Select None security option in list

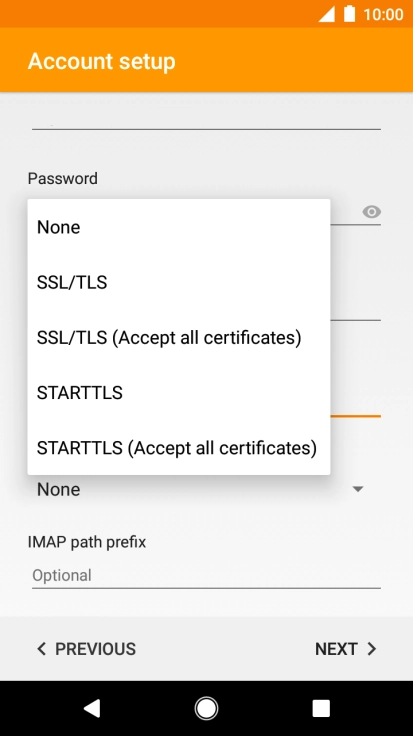coord(179,227)
